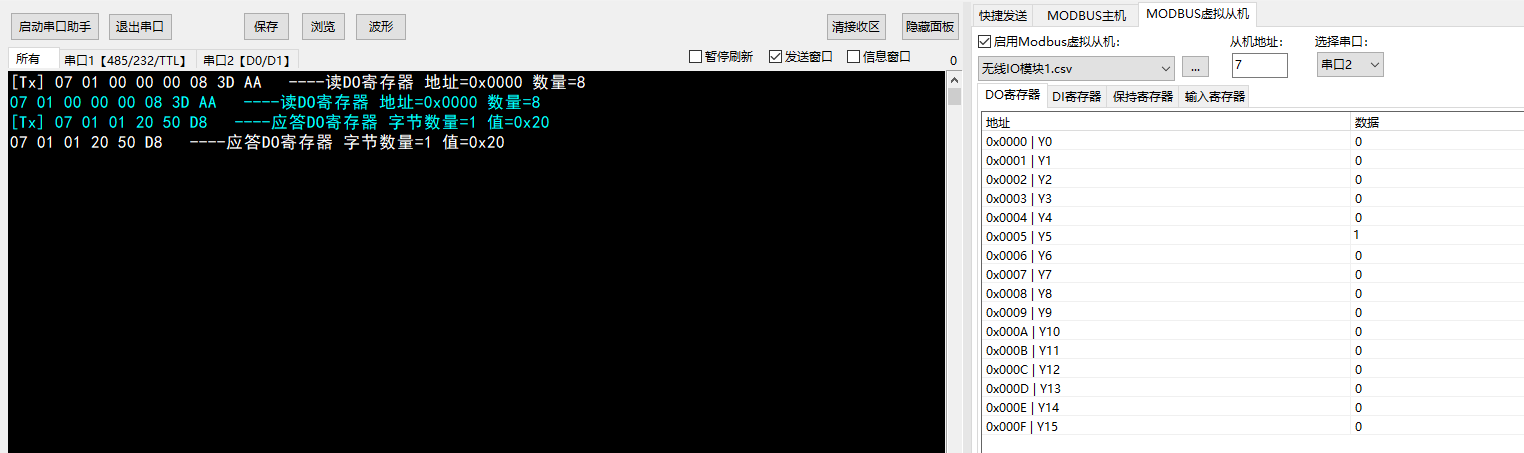
Task: Open the 波形 waveform view
Action: 381,26
